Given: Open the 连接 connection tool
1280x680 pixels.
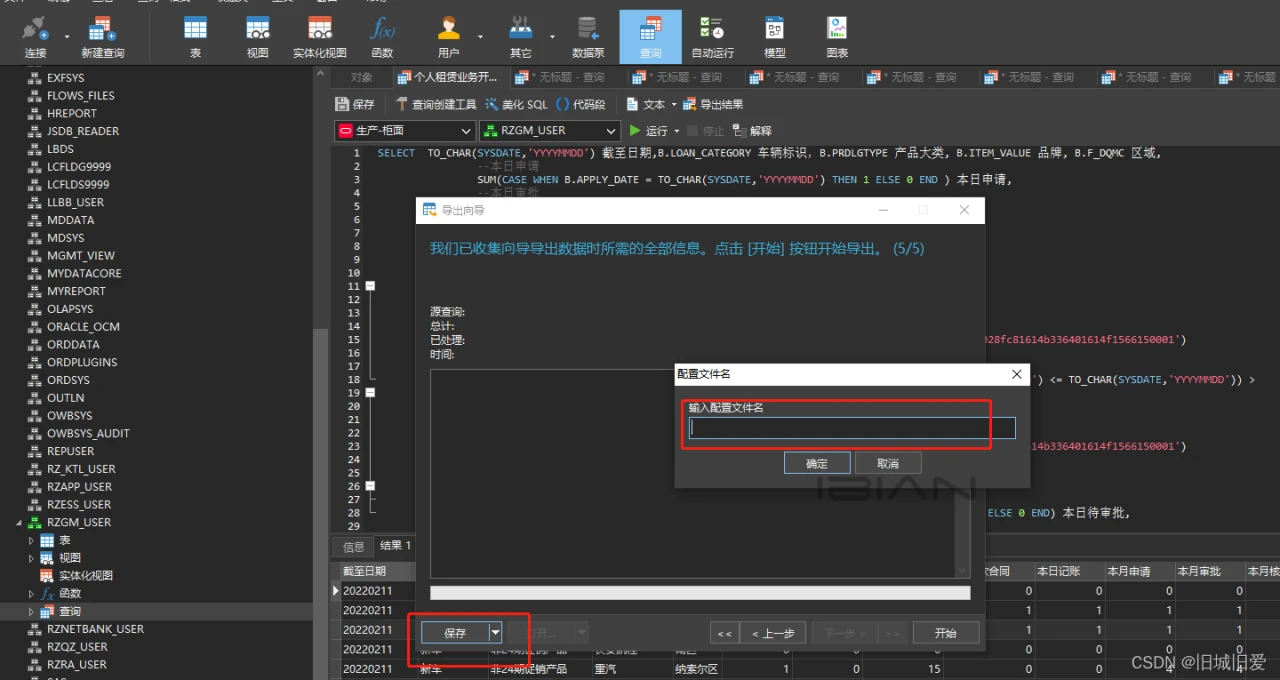Looking at the screenshot, I should [35, 37].
